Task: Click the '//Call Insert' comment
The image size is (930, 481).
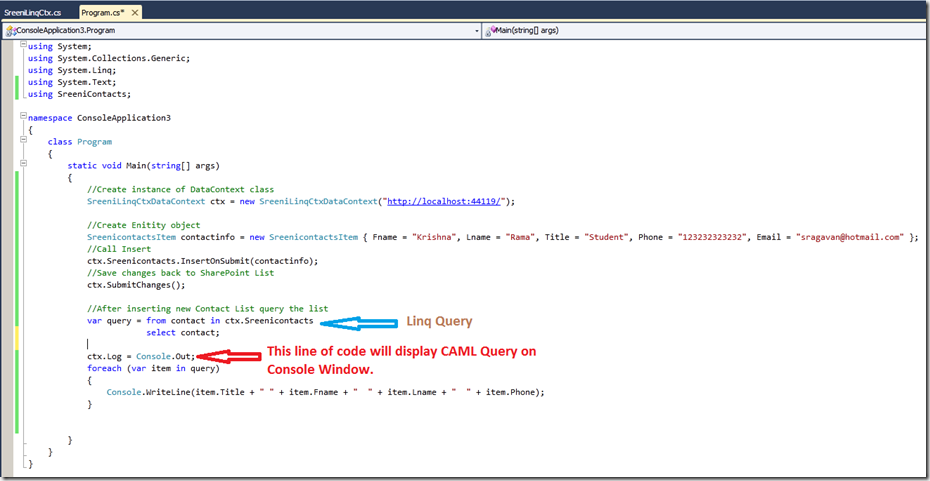Action: [x=119, y=249]
